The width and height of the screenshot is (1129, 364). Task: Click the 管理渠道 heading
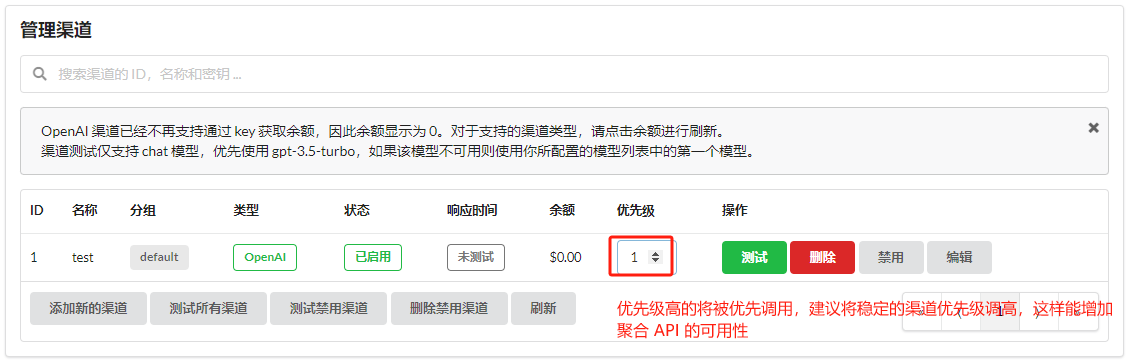[x=55, y=30]
